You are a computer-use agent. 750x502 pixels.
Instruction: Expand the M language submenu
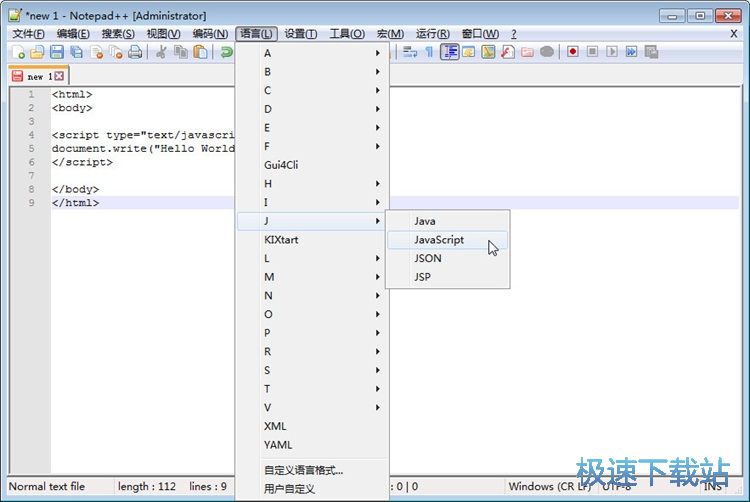pyautogui.click(x=313, y=277)
